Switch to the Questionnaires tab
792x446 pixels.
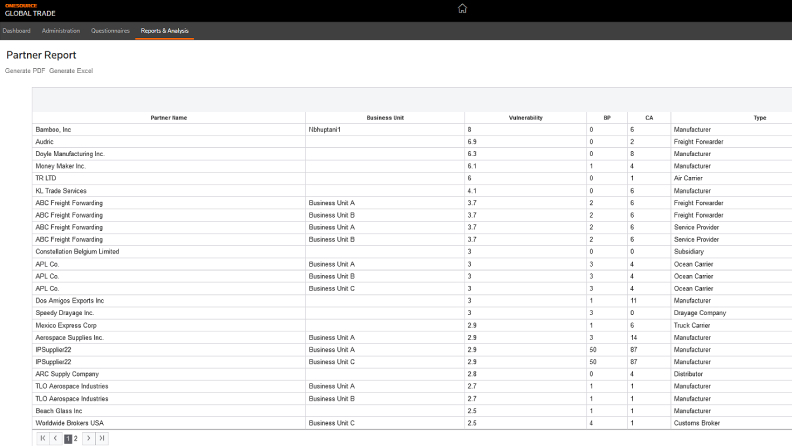pyautogui.click(x=110, y=31)
